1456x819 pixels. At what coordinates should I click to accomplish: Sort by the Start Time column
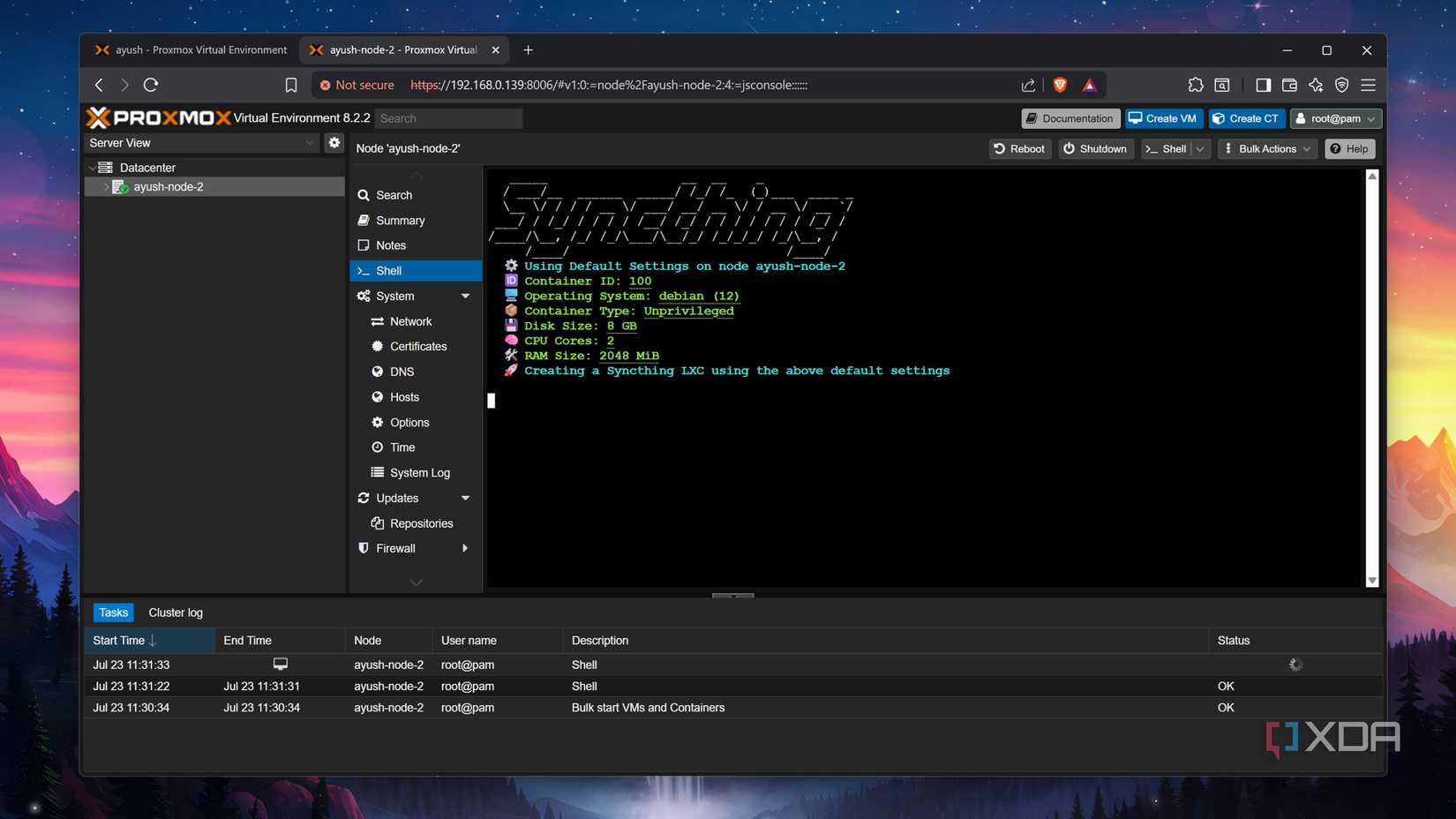point(149,641)
